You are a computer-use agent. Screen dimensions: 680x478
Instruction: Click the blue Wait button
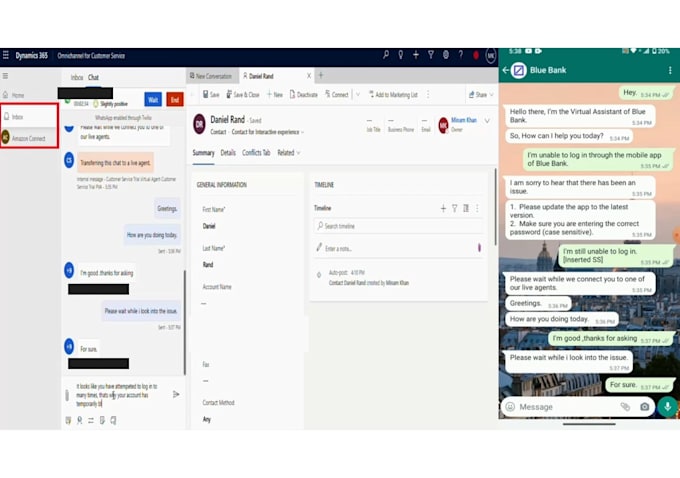153,100
